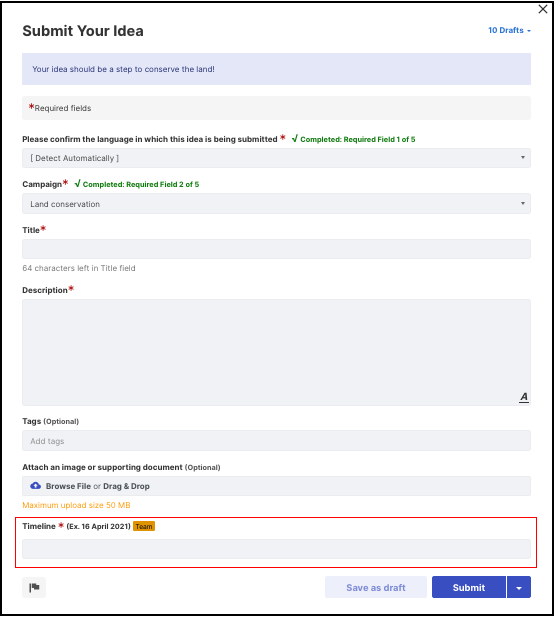The height and width of the screenshot is (617, 555).
Task: Click the orange Team badge
Action: tap(144, 526)
